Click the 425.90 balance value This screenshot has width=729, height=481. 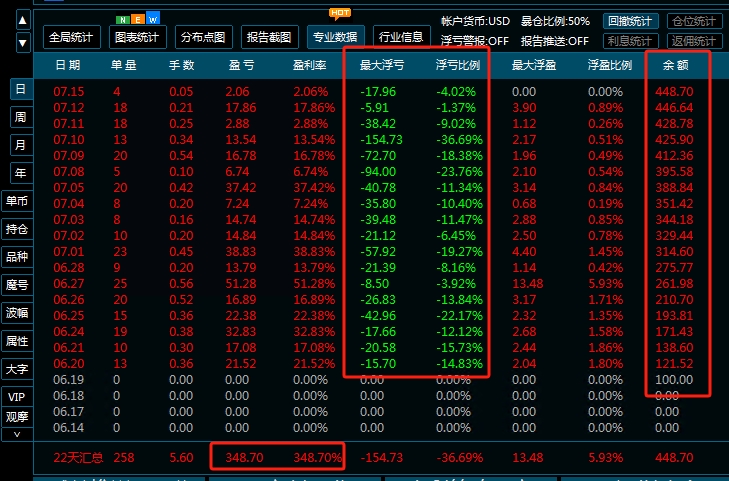click(x=674, y=139)
